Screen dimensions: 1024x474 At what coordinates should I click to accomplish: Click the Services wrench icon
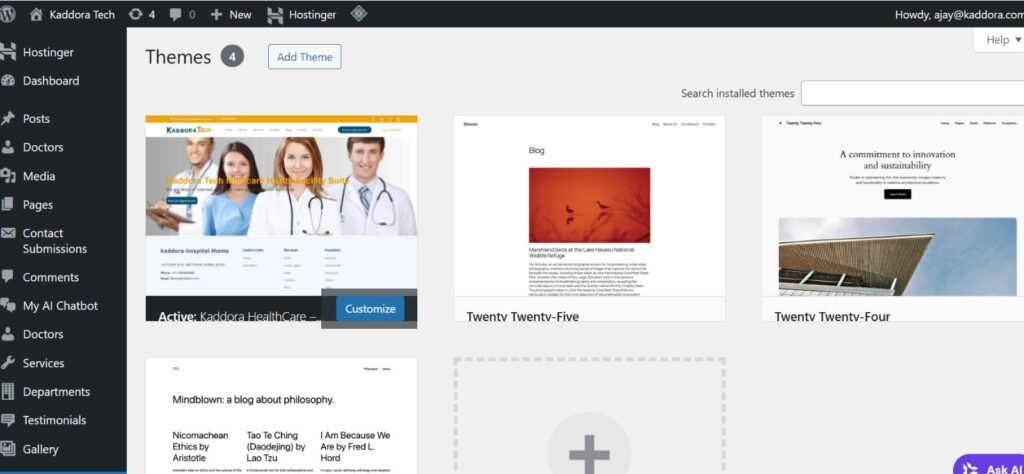click(x=9, y=363)
